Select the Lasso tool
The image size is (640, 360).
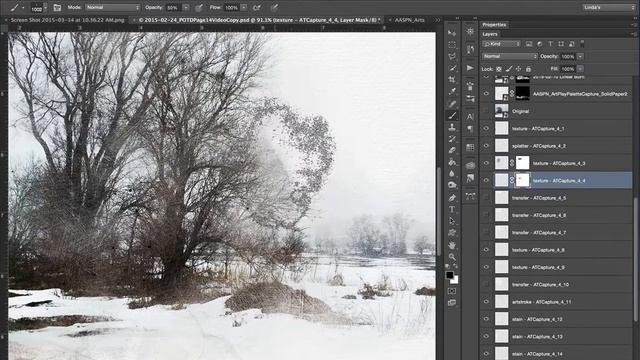[452, 56]
